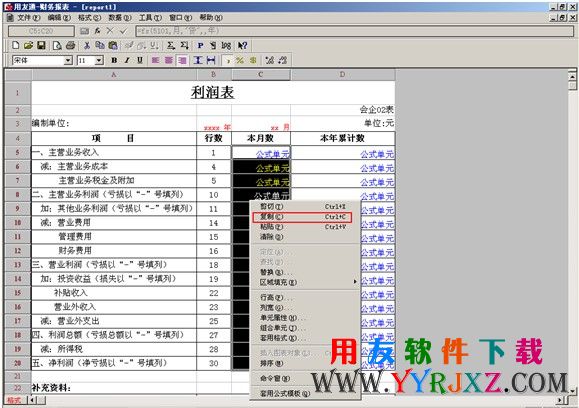This screenshot has height=408, width=579.
Task: Click the Print Preview icon
Action: pos(57,45)
